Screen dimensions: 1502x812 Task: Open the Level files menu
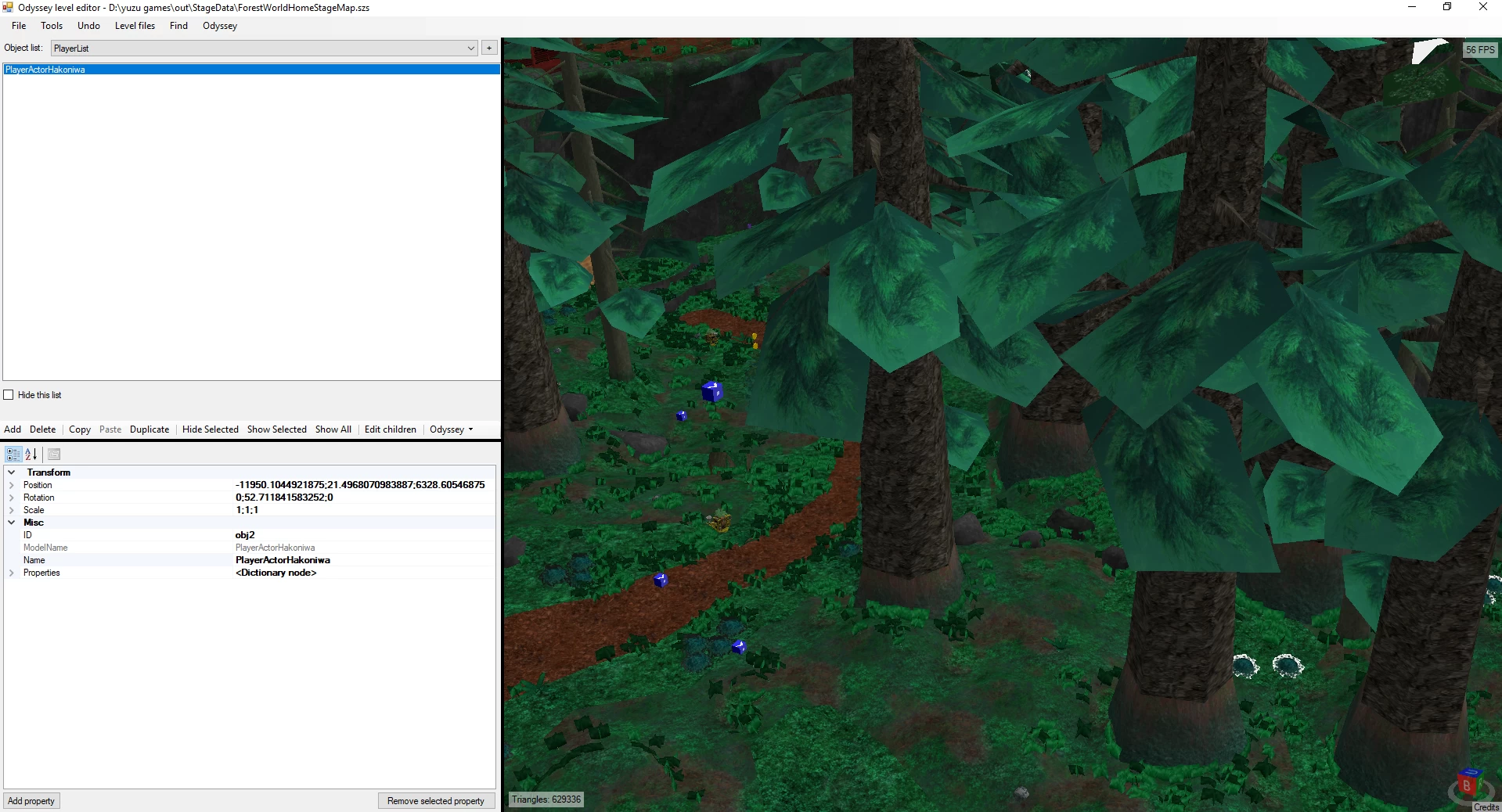(135, 26)
